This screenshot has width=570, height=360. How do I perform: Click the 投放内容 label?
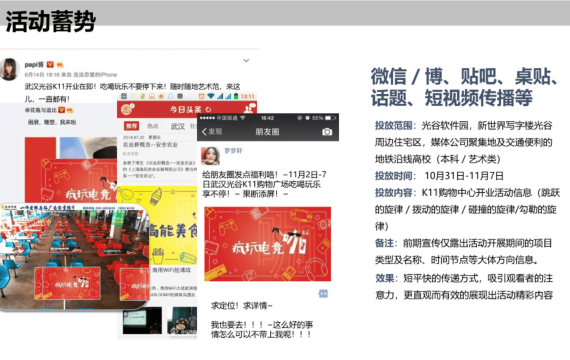(x=394, y=192)
